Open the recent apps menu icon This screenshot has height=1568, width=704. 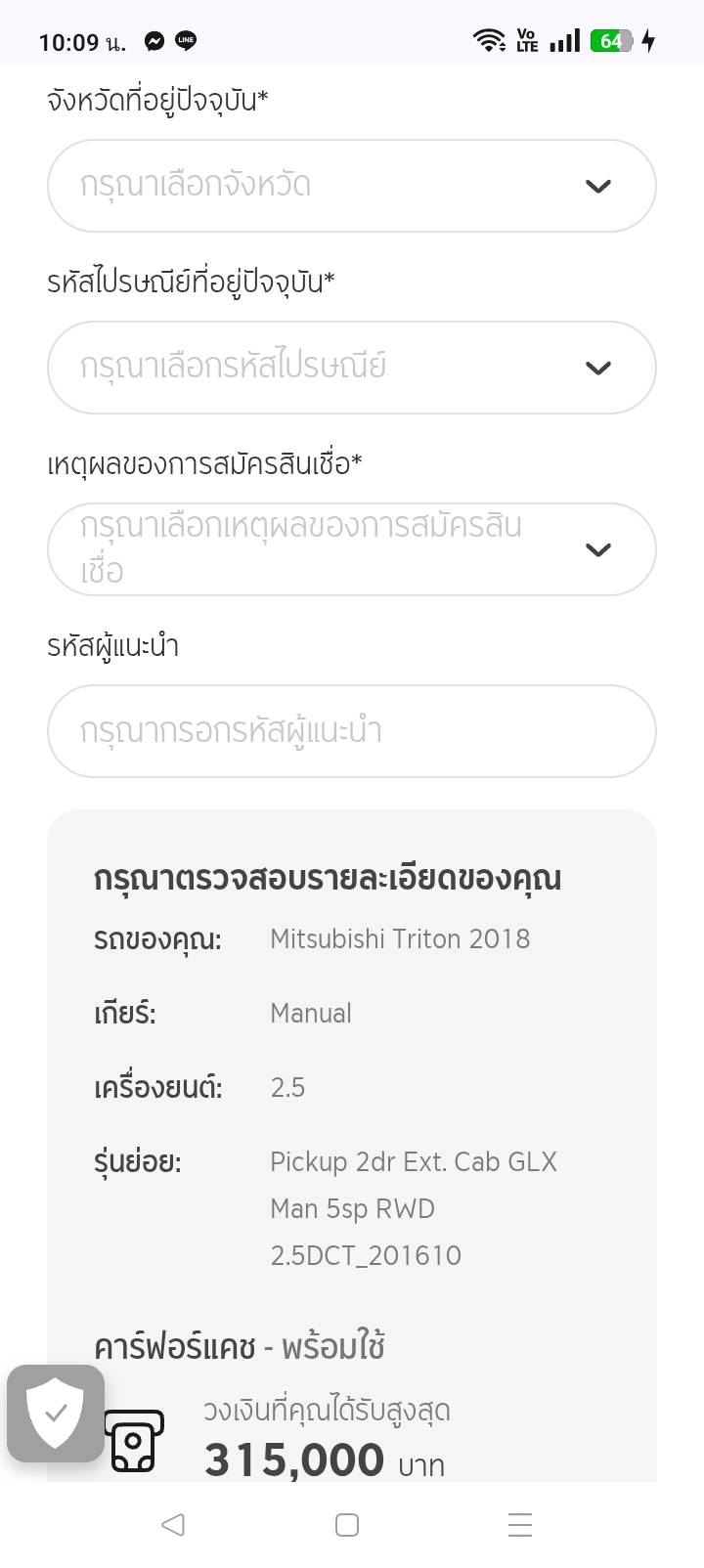(x=520, y=1525)
